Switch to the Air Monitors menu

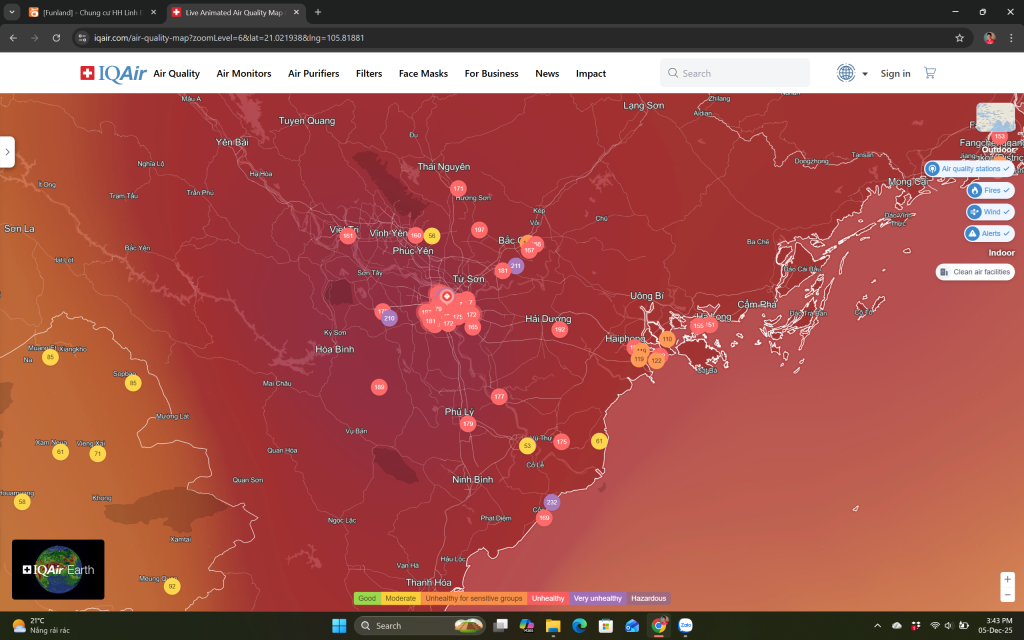[x=243, y=73]
